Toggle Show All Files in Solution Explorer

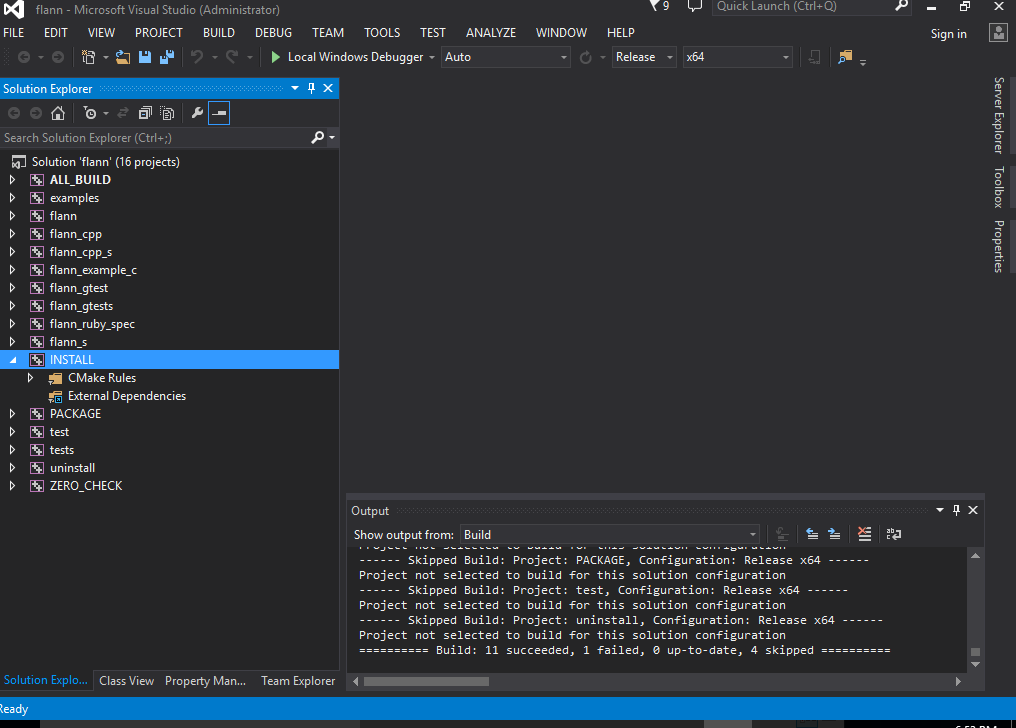click(167, 113)
